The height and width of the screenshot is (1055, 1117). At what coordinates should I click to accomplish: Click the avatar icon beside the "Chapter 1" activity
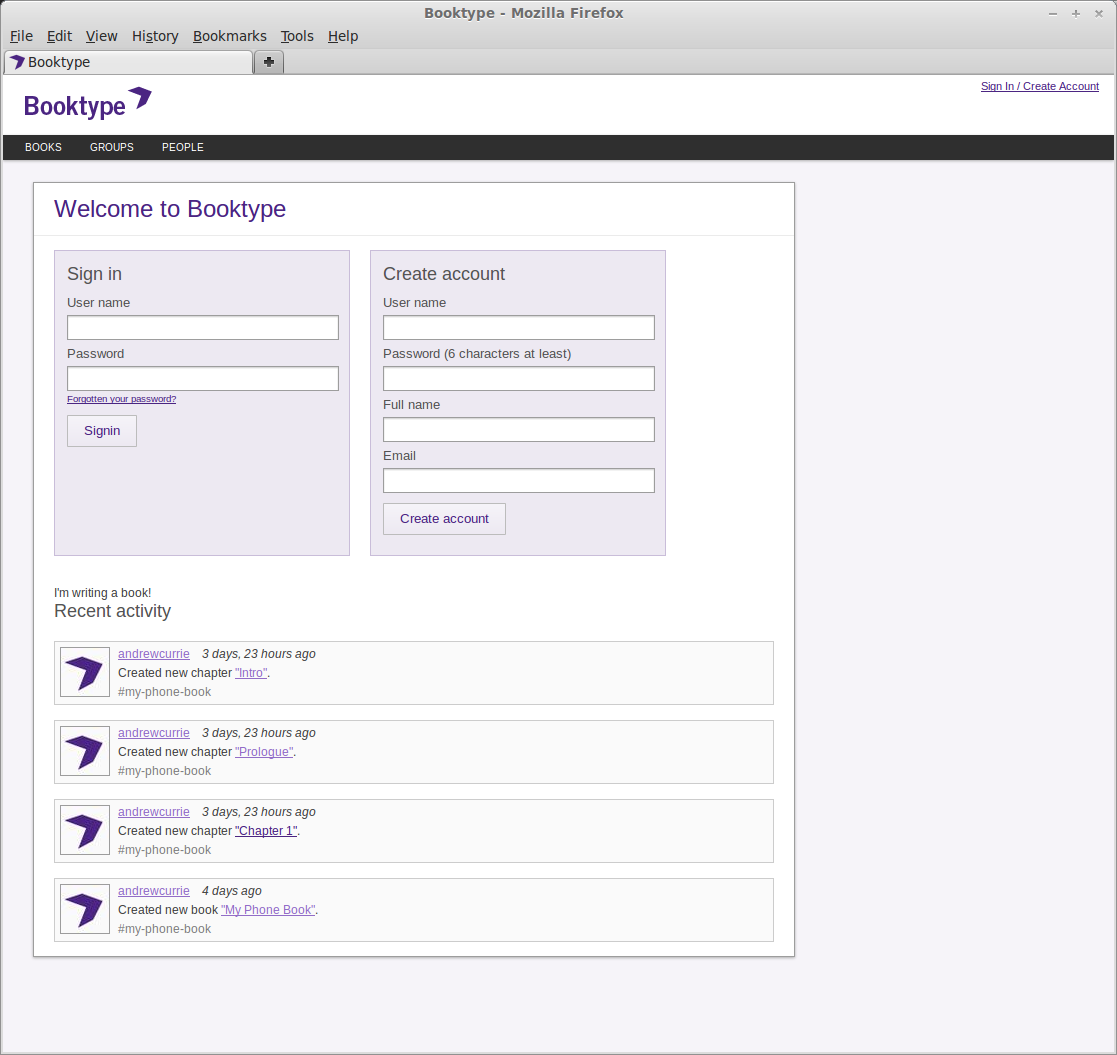pyautogui.click(x=85, y=830)
